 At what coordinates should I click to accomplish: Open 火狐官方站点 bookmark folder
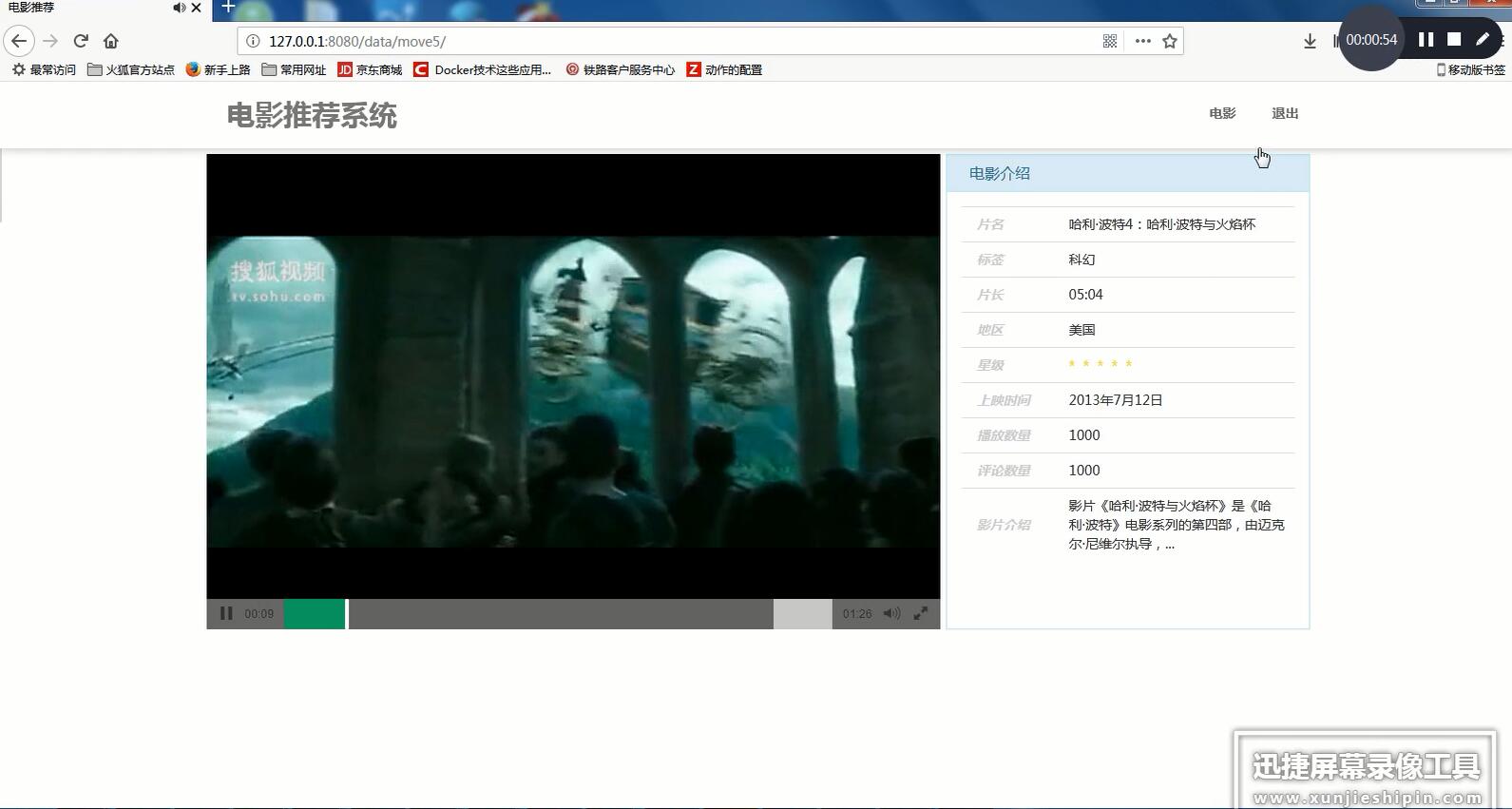point(131,69)
